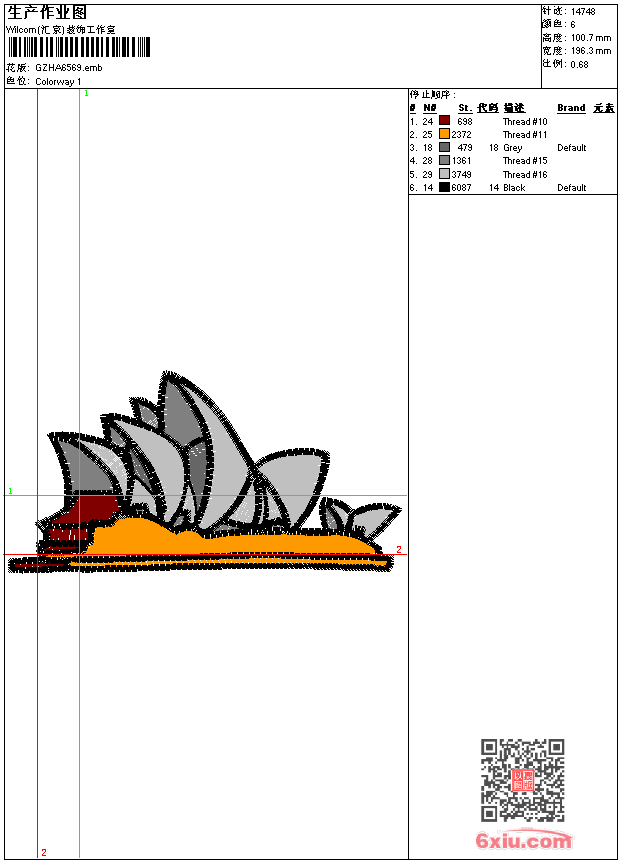Click the Brand column header
620x860 pixels.
571,108
